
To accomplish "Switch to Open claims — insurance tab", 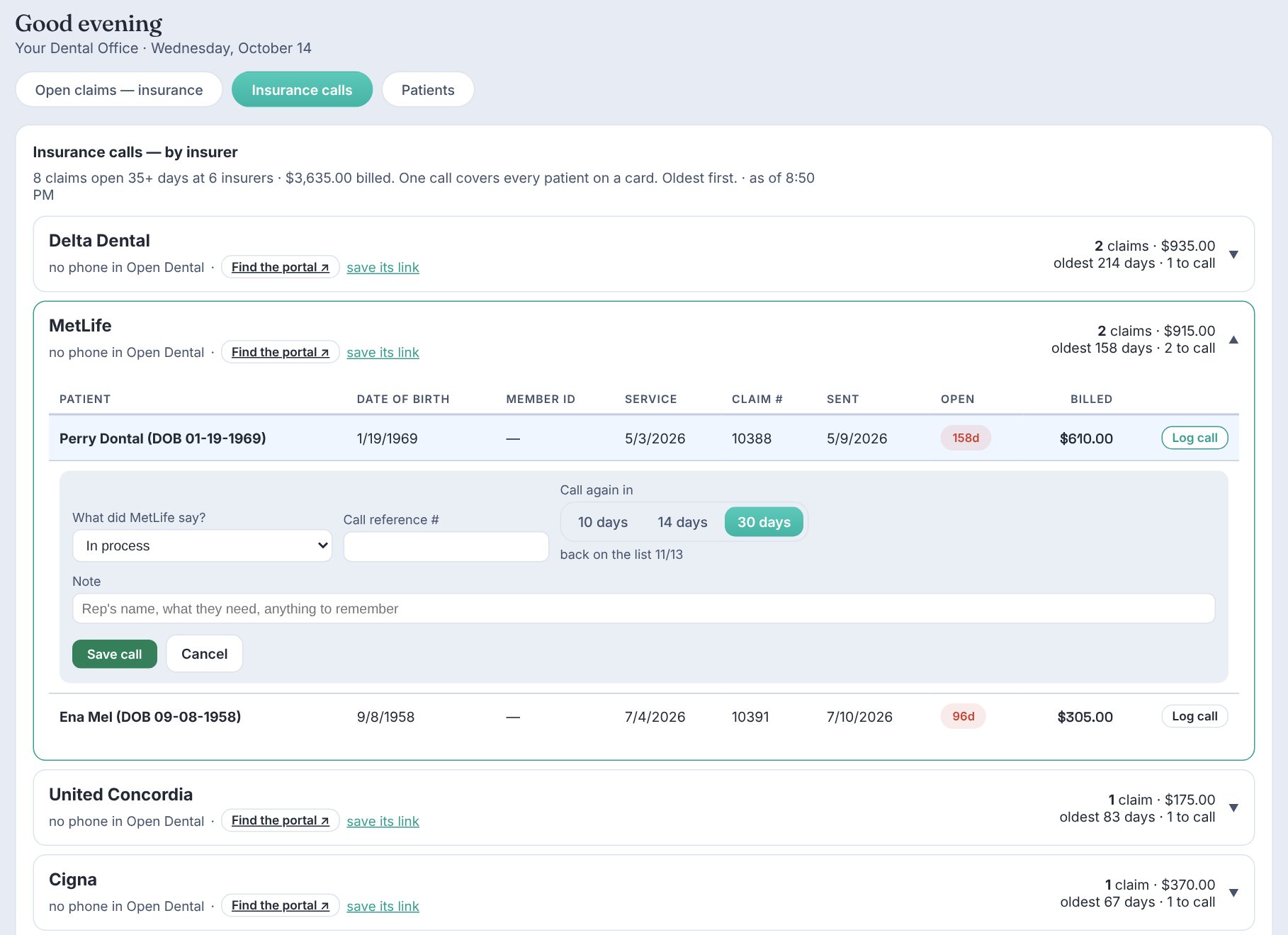I will (119, 90).
